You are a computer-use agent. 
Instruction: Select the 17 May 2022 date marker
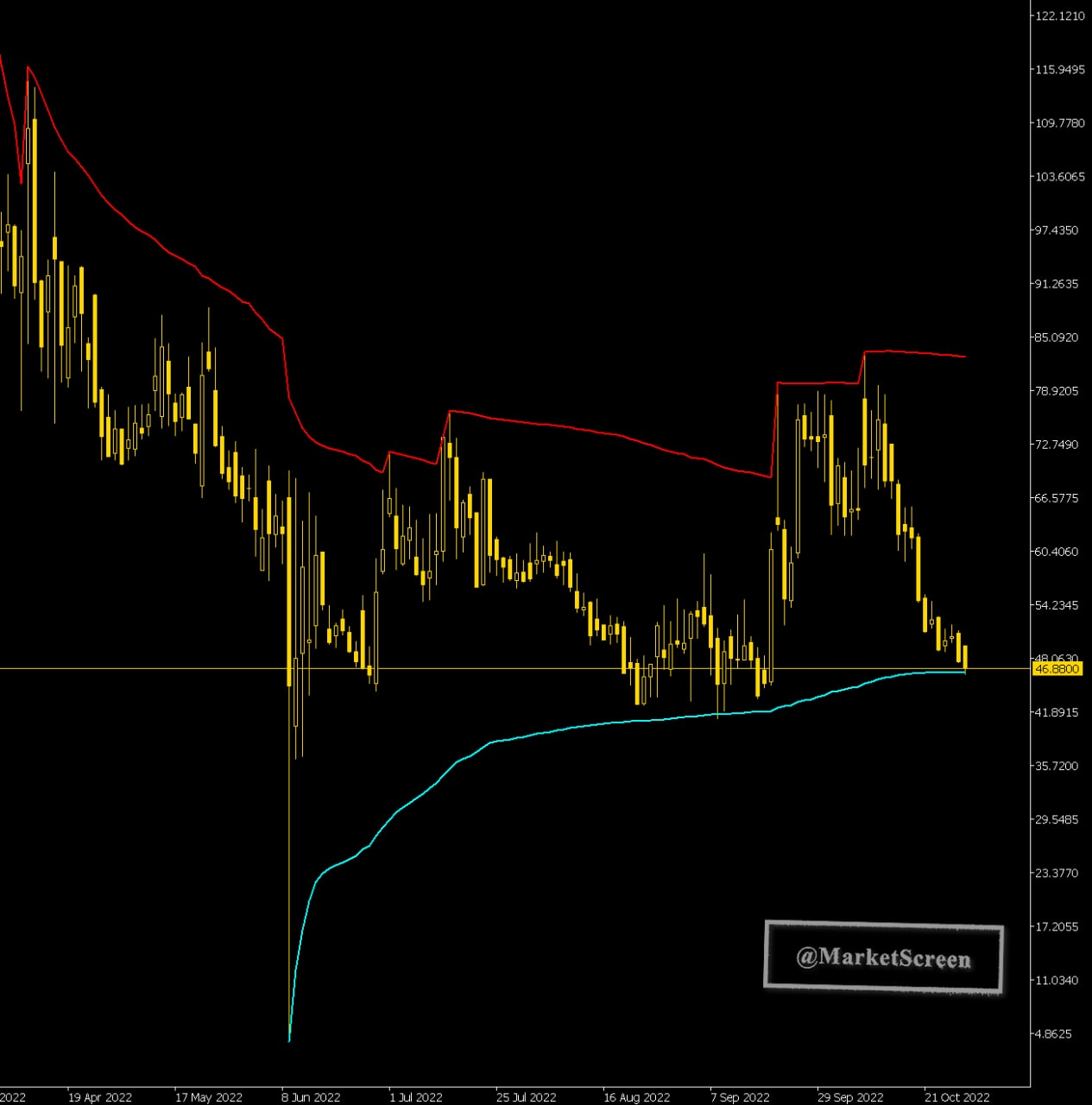(208, 1097)
